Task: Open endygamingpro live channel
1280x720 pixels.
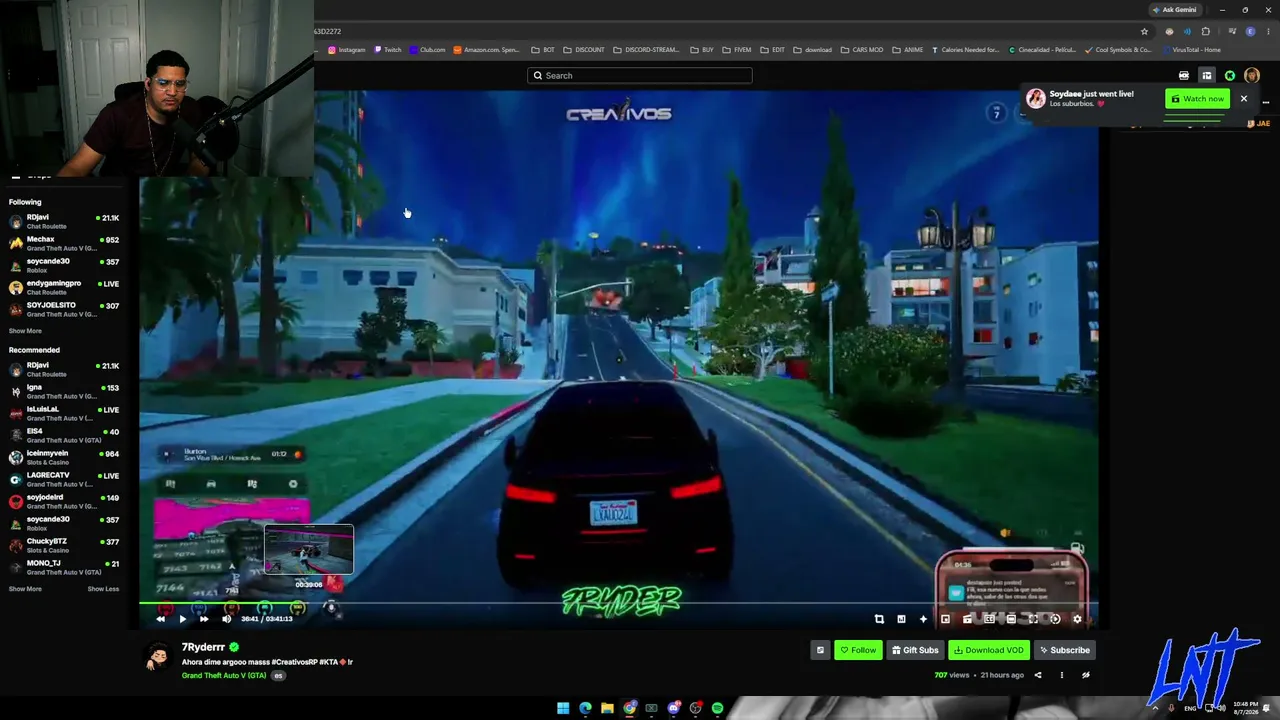Action: click(65, 287)
